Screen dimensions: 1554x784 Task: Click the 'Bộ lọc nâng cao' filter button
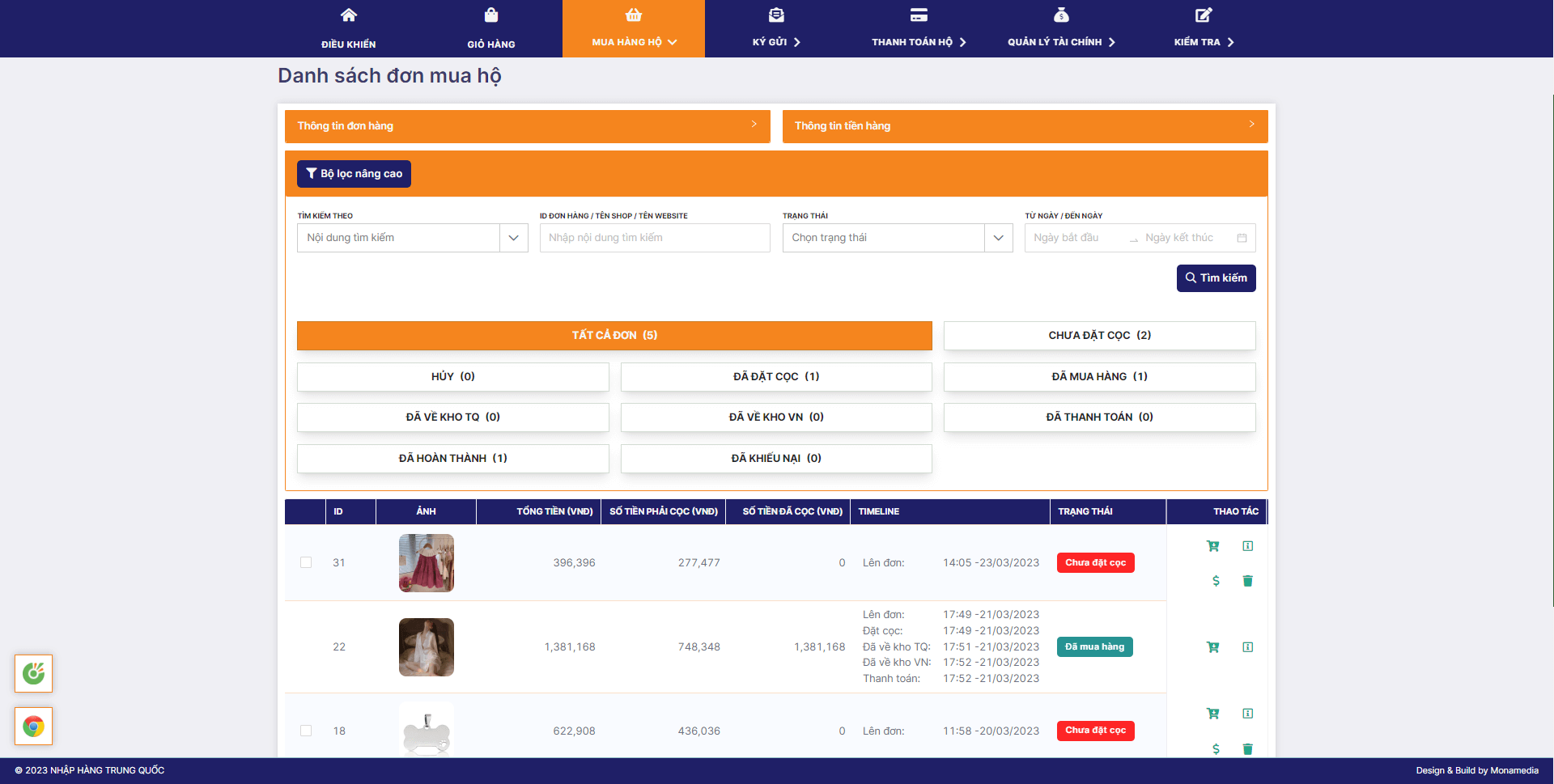click(x=354, y=174)
